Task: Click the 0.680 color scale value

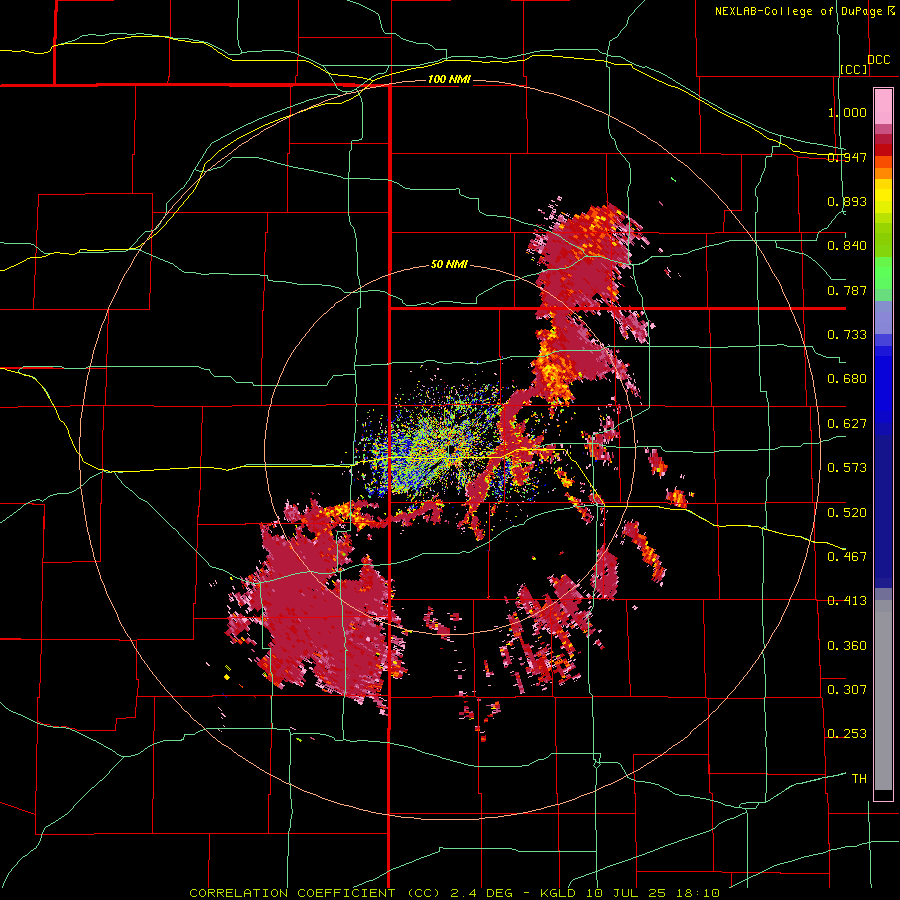Action: [847, 379]
